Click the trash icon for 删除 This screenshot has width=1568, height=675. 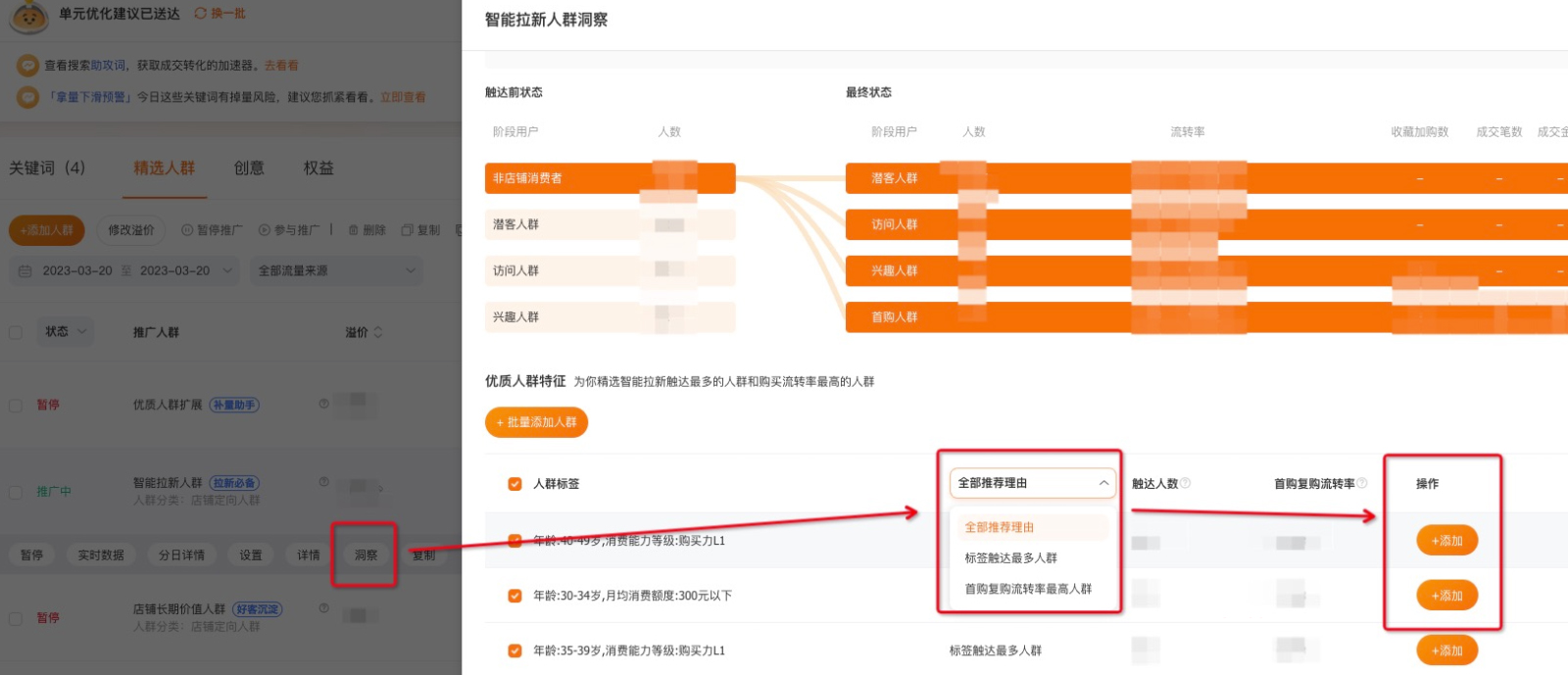point(354,230)
